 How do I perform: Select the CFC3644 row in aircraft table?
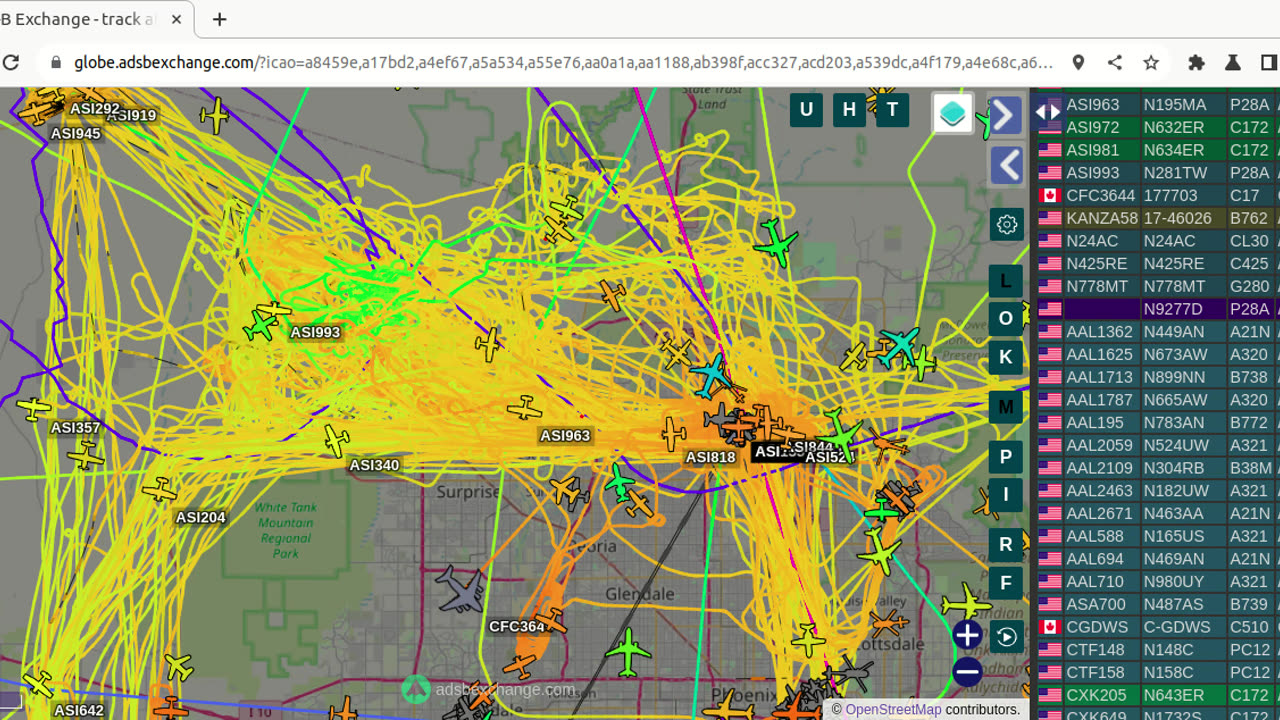[x=1157, y=195]
